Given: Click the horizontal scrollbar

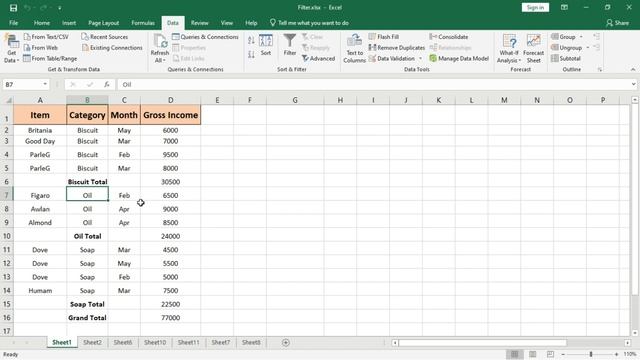Looking at the screenshot, I should [x=482, y=342].
